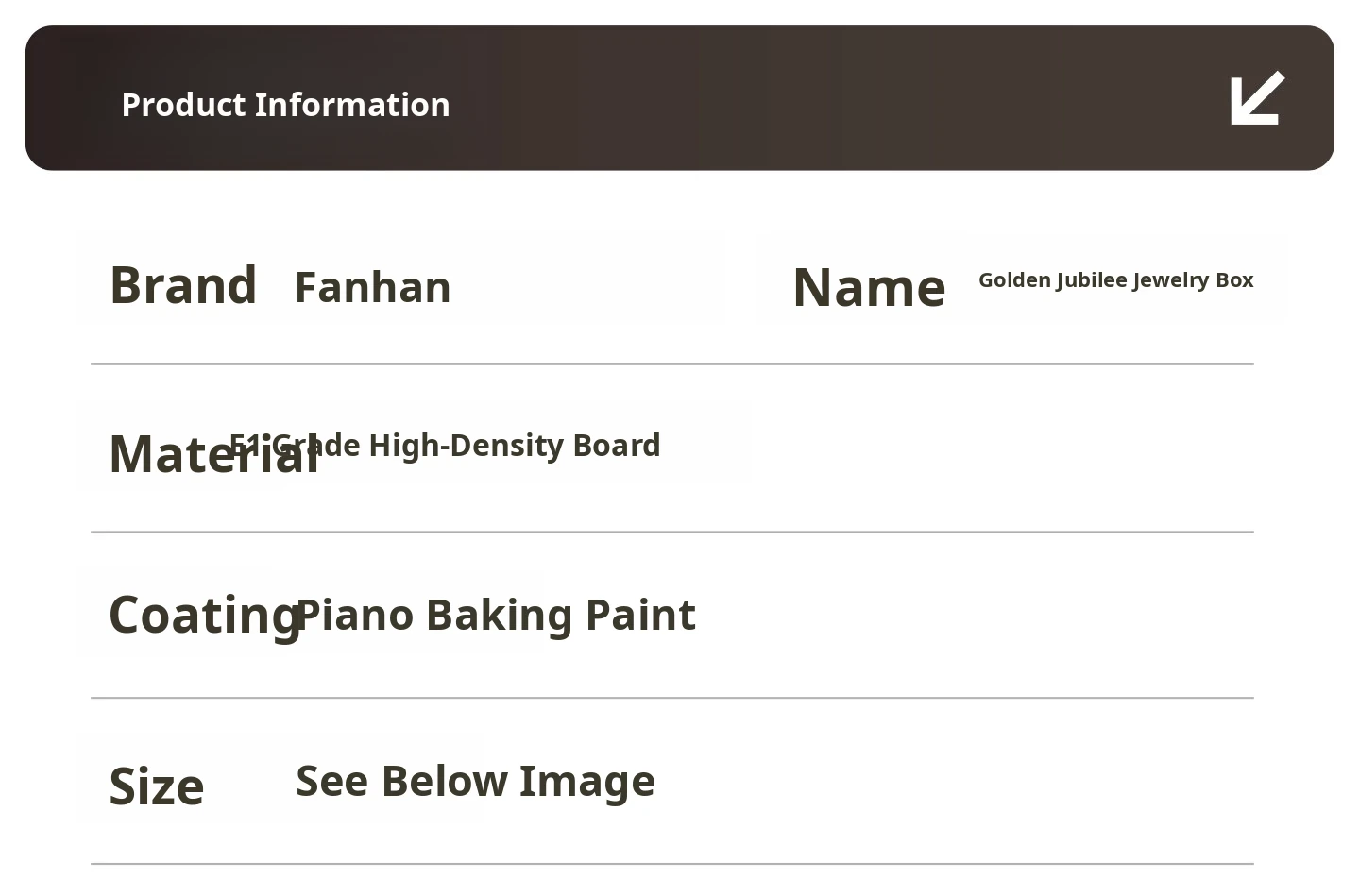This screenshot has height=896, width=1360.
Task: Click the word "Paint" in coating value
Action: (x=640, y=616)
